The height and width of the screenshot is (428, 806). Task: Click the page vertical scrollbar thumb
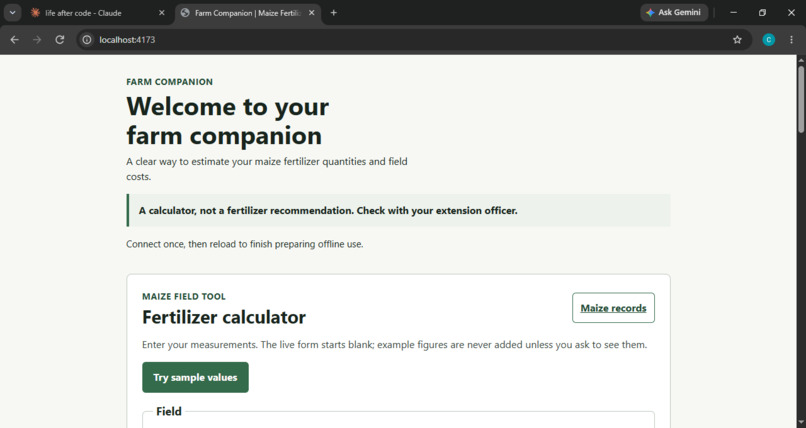coord(801,99)
